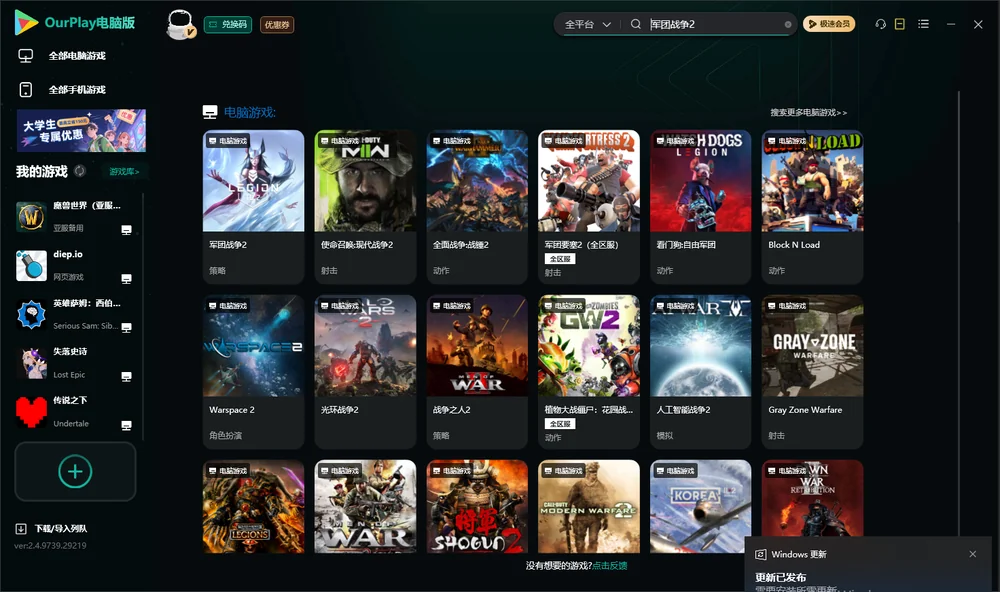Screen dimensions: 1000x592
Task: Open the 使命召唤:现代战争2 game card
Action: click(x=365, y=207)
